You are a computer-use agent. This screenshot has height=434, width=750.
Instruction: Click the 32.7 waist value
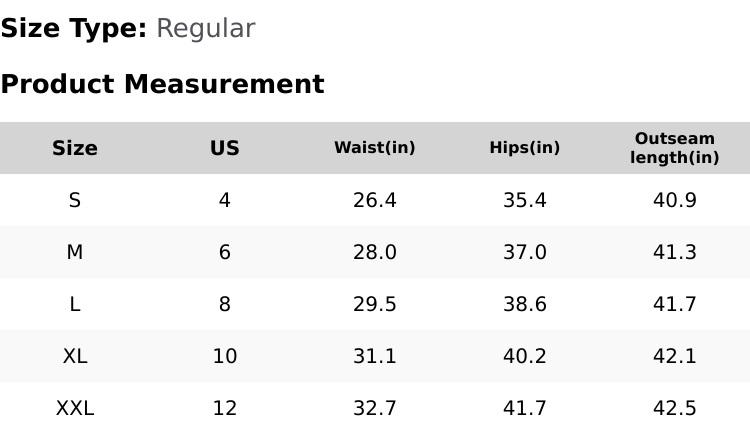(375, 408)
